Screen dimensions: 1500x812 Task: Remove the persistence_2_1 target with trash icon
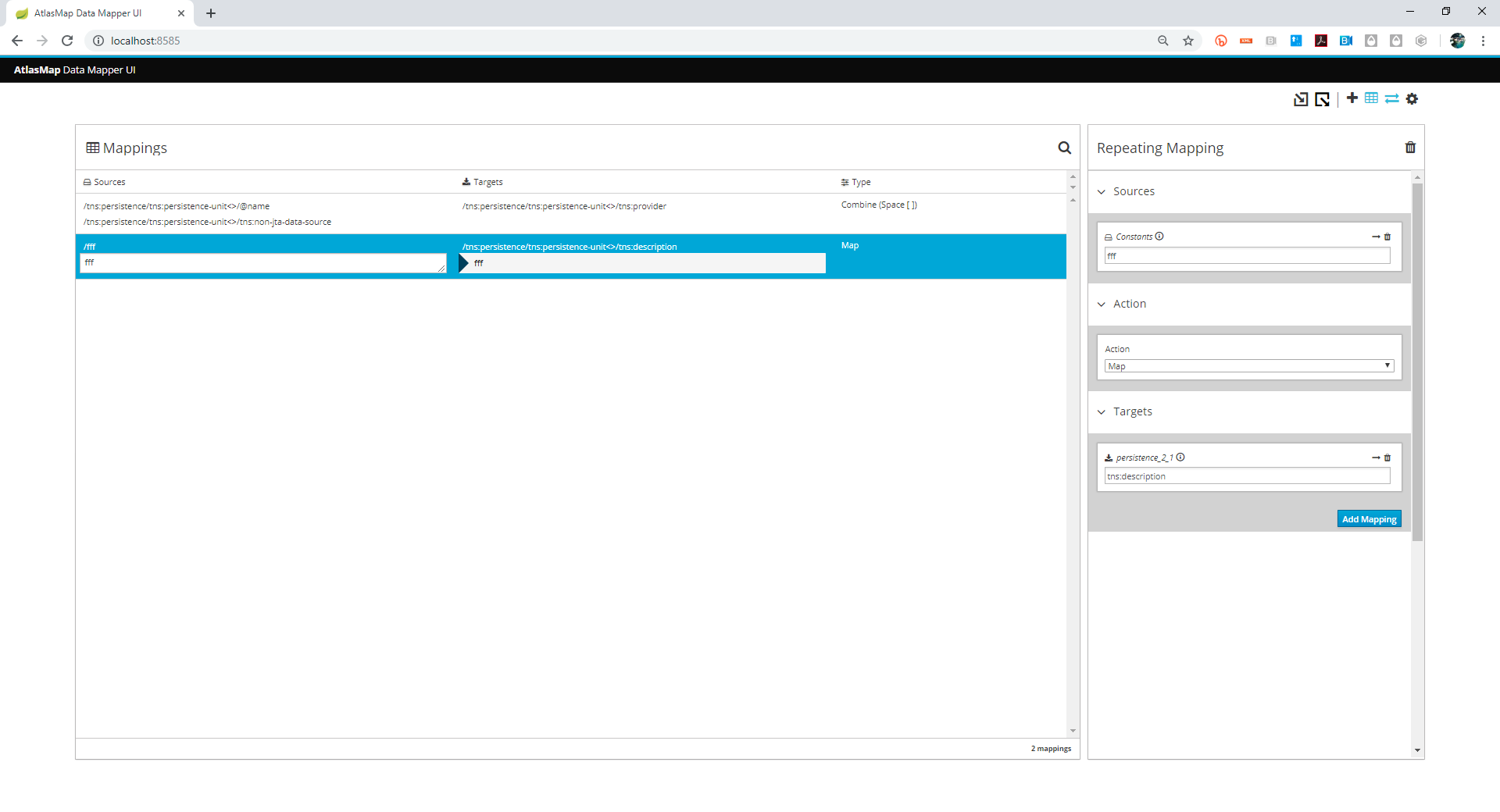tap(1387, 458)
